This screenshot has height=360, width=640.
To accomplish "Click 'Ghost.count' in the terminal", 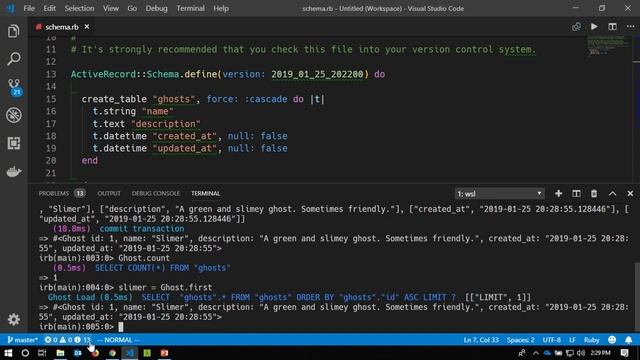I will pos(144,258).
